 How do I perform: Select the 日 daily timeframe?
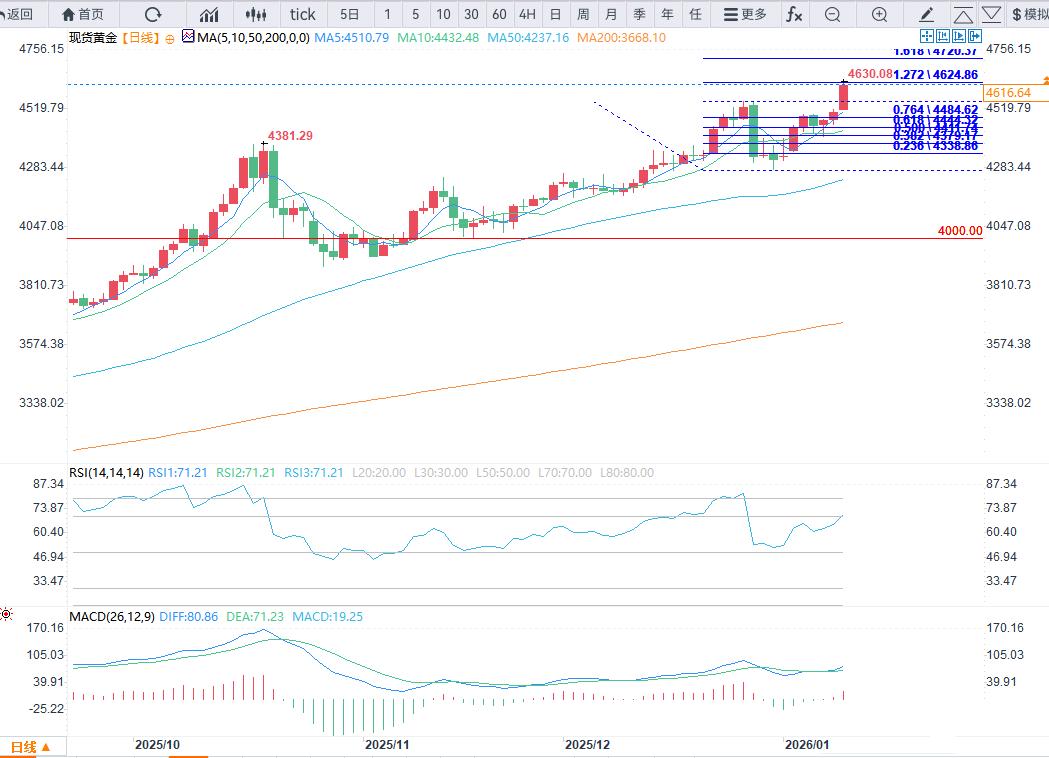[x=555, y=14]
